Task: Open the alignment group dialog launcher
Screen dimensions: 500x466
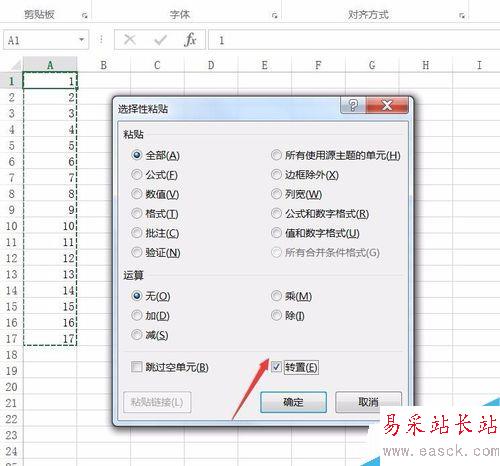Action: (462, 15)
